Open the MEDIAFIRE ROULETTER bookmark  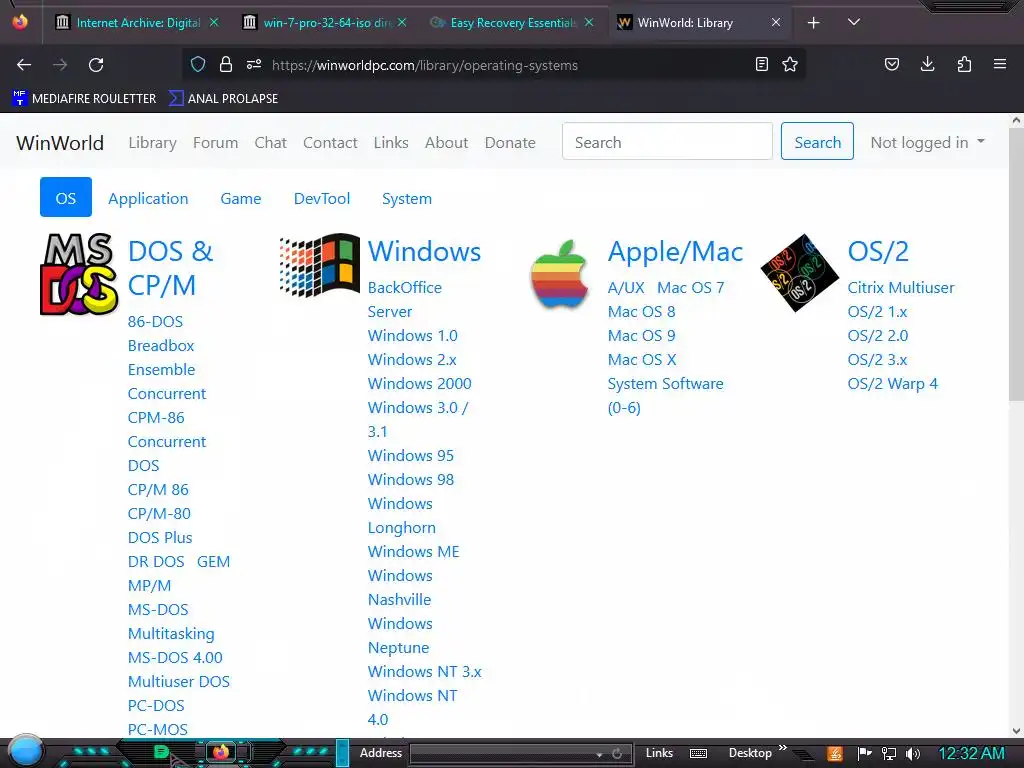click(84, 99)
